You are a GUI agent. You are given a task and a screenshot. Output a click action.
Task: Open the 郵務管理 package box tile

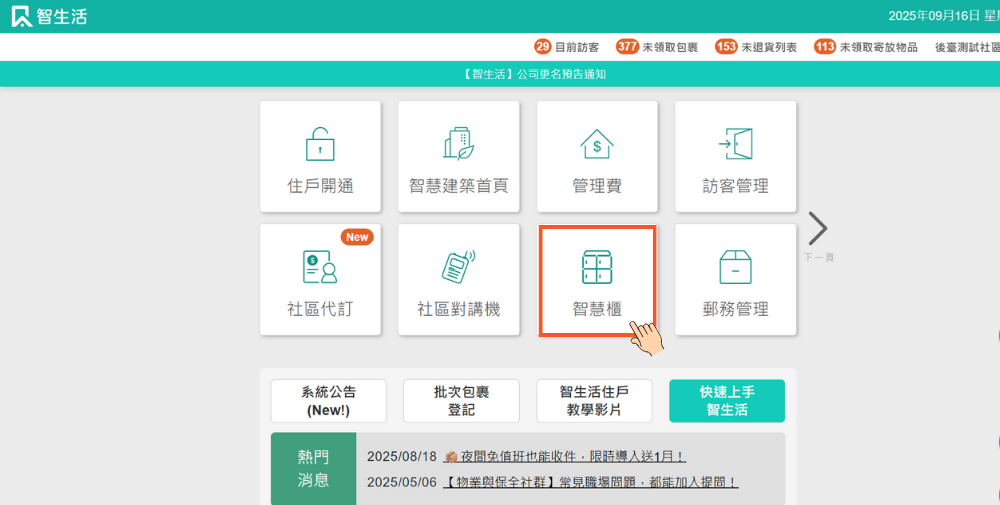735,280
